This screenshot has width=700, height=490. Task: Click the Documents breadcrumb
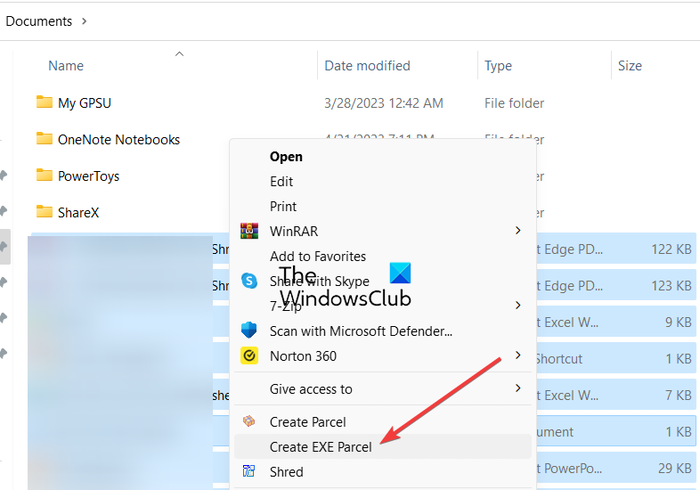(39, 21)
